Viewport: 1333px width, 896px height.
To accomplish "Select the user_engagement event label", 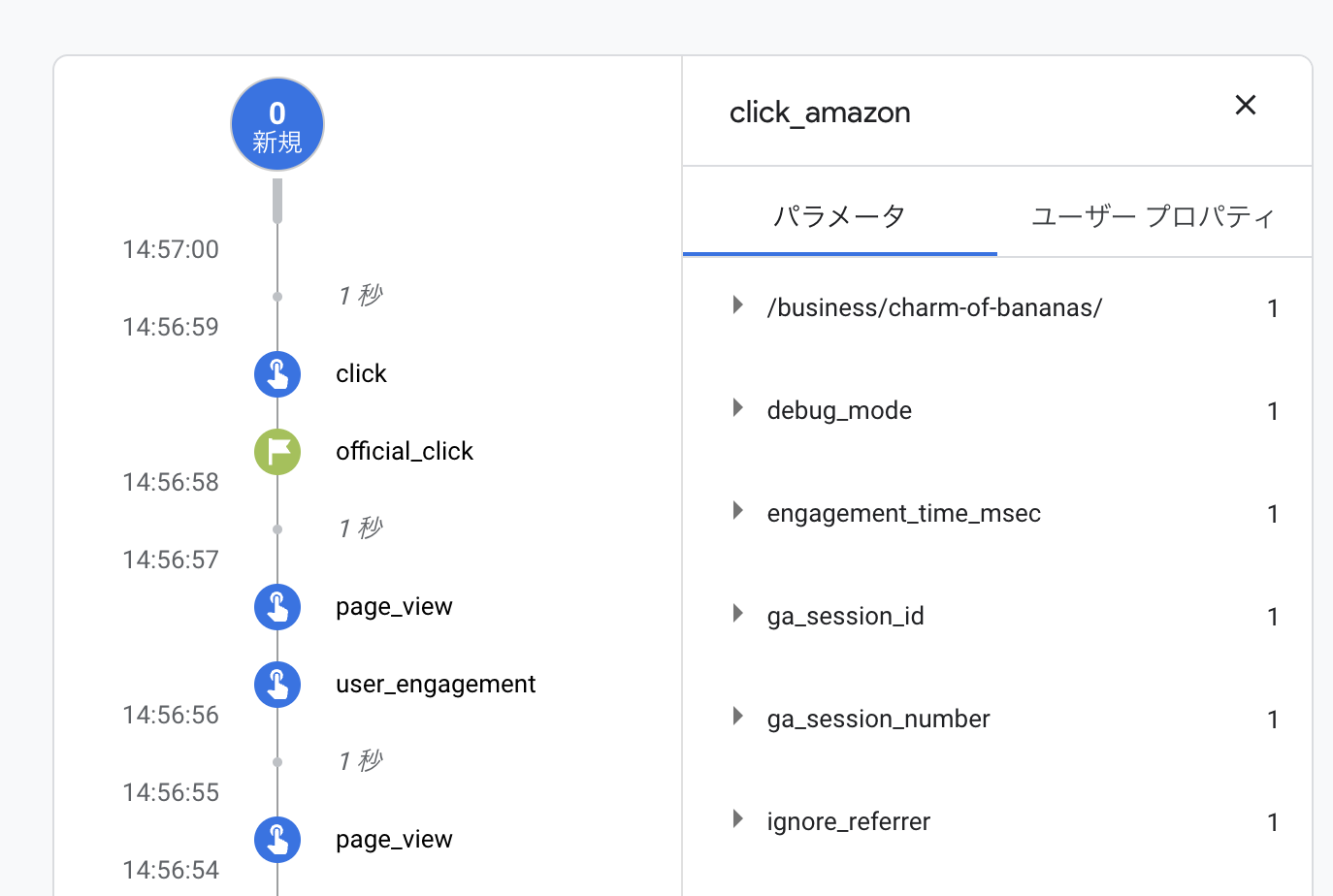I will 436,685.
